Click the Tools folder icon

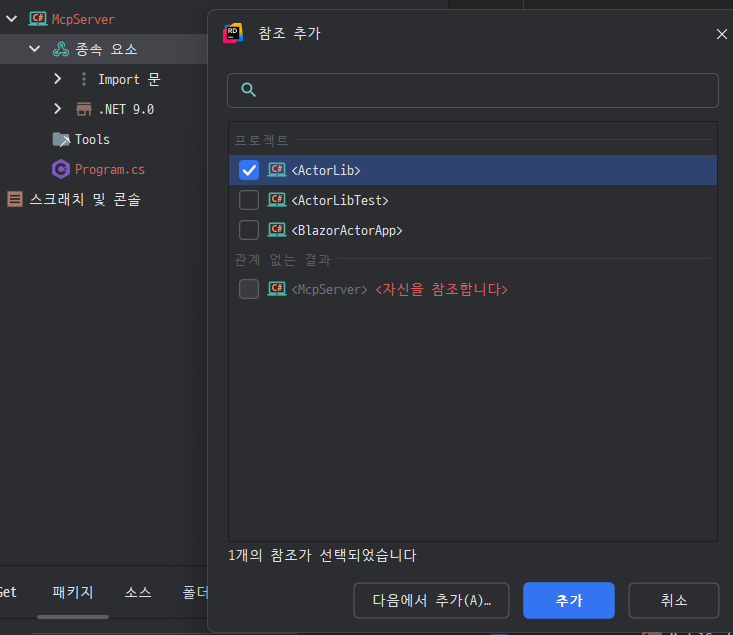61,139
